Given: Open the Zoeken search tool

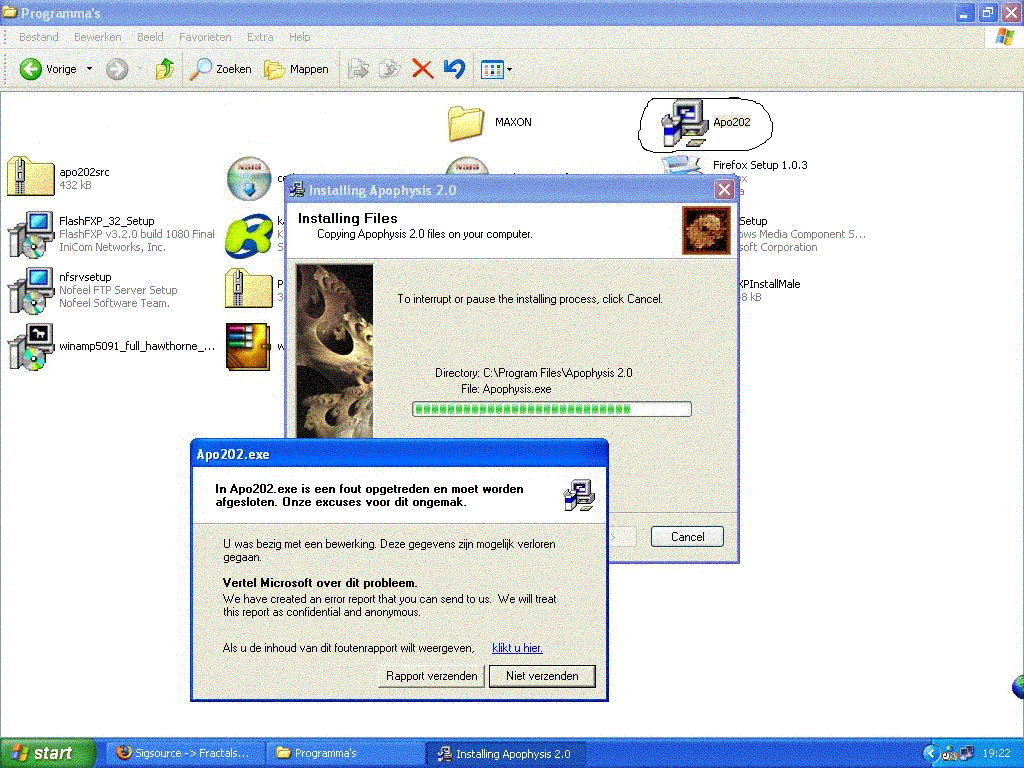Looking at the screenshot, I should pyautogui.click(x=220, y=69).
